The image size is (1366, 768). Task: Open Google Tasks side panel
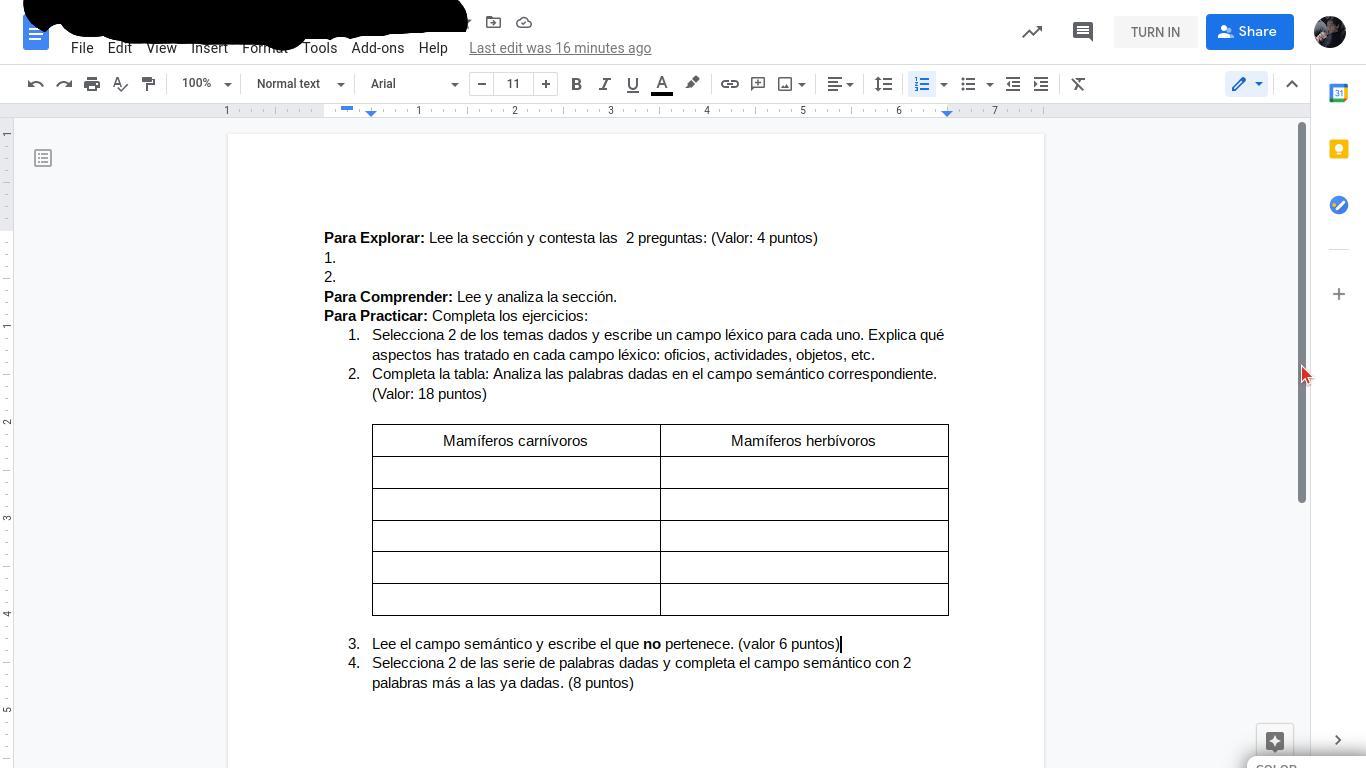click(x=1339, y=205)
